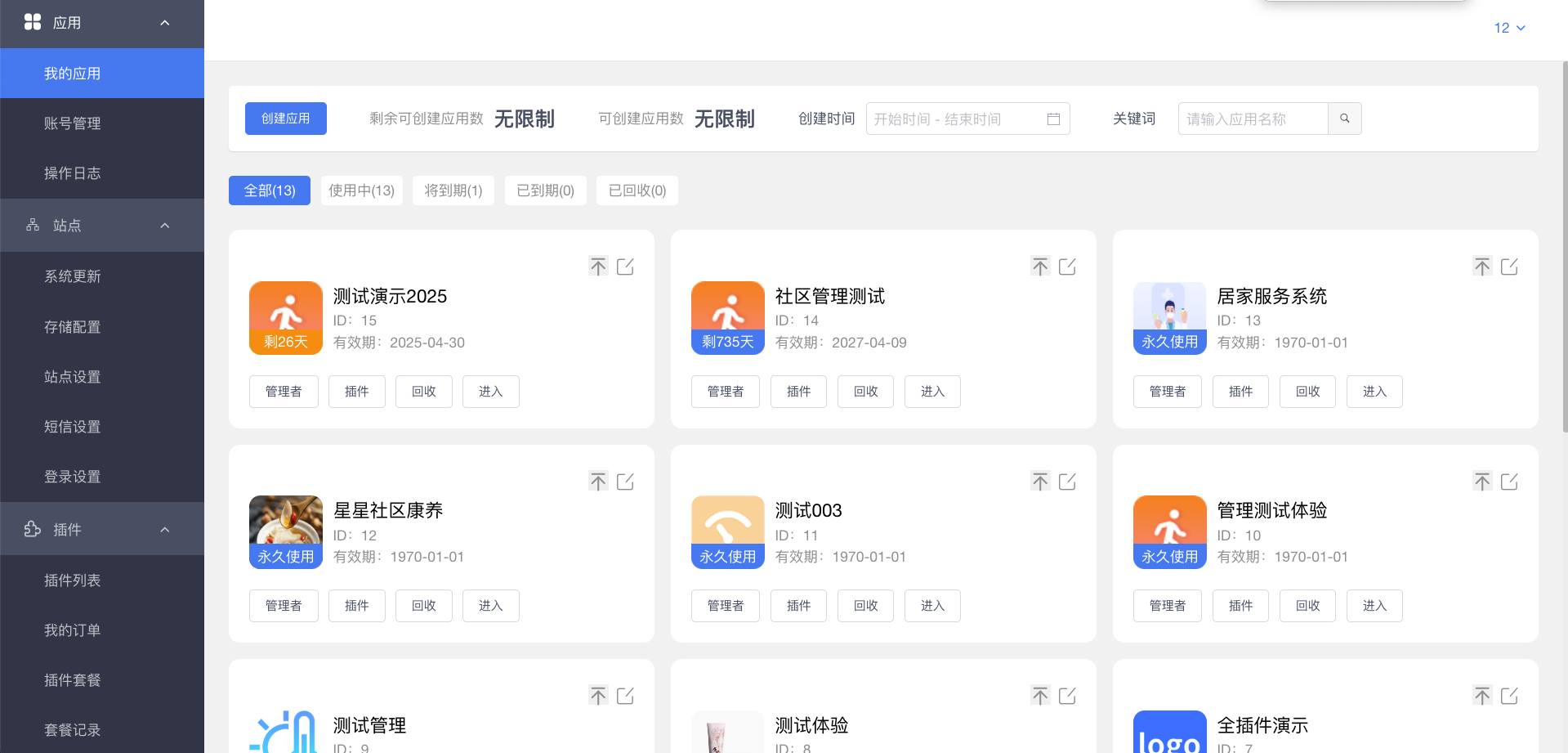
Task: Select the 全部(13) filter tab
Action: [270, 190]
